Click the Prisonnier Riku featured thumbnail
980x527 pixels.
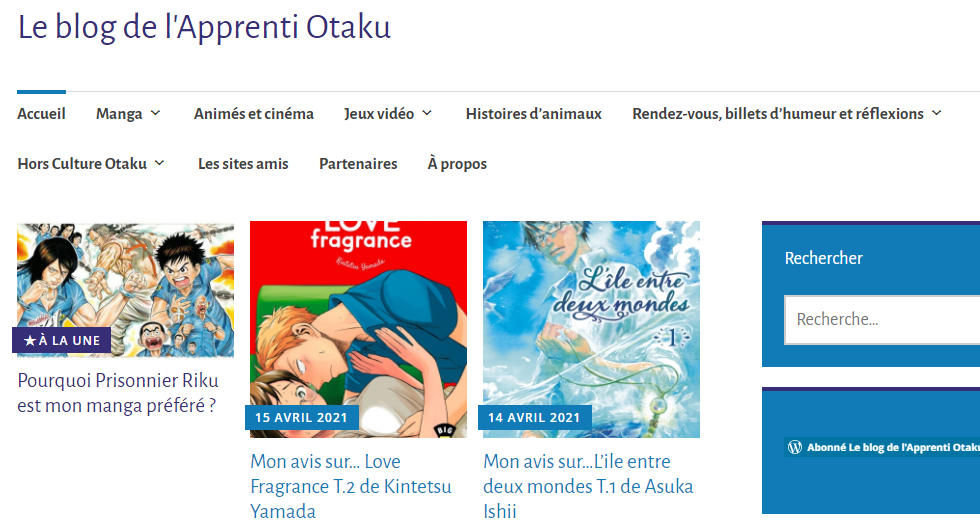[126, 290]
